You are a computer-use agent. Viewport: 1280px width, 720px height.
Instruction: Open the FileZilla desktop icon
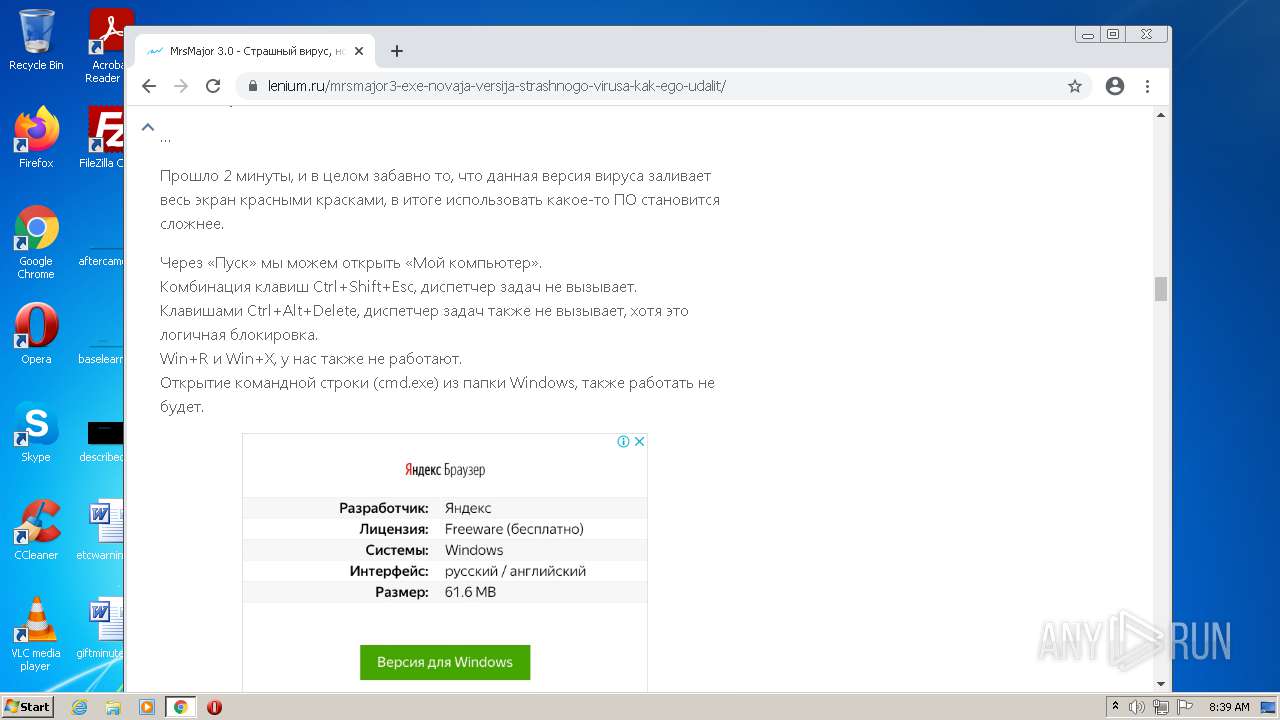click(102, 138)
